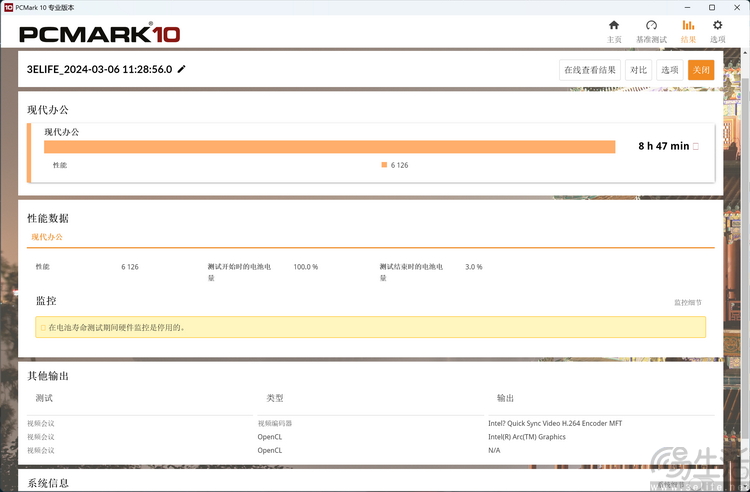This screenshot has height=492, width=750.
Task: Click the PCMARK 10 logo
Action: pos(100,34)
